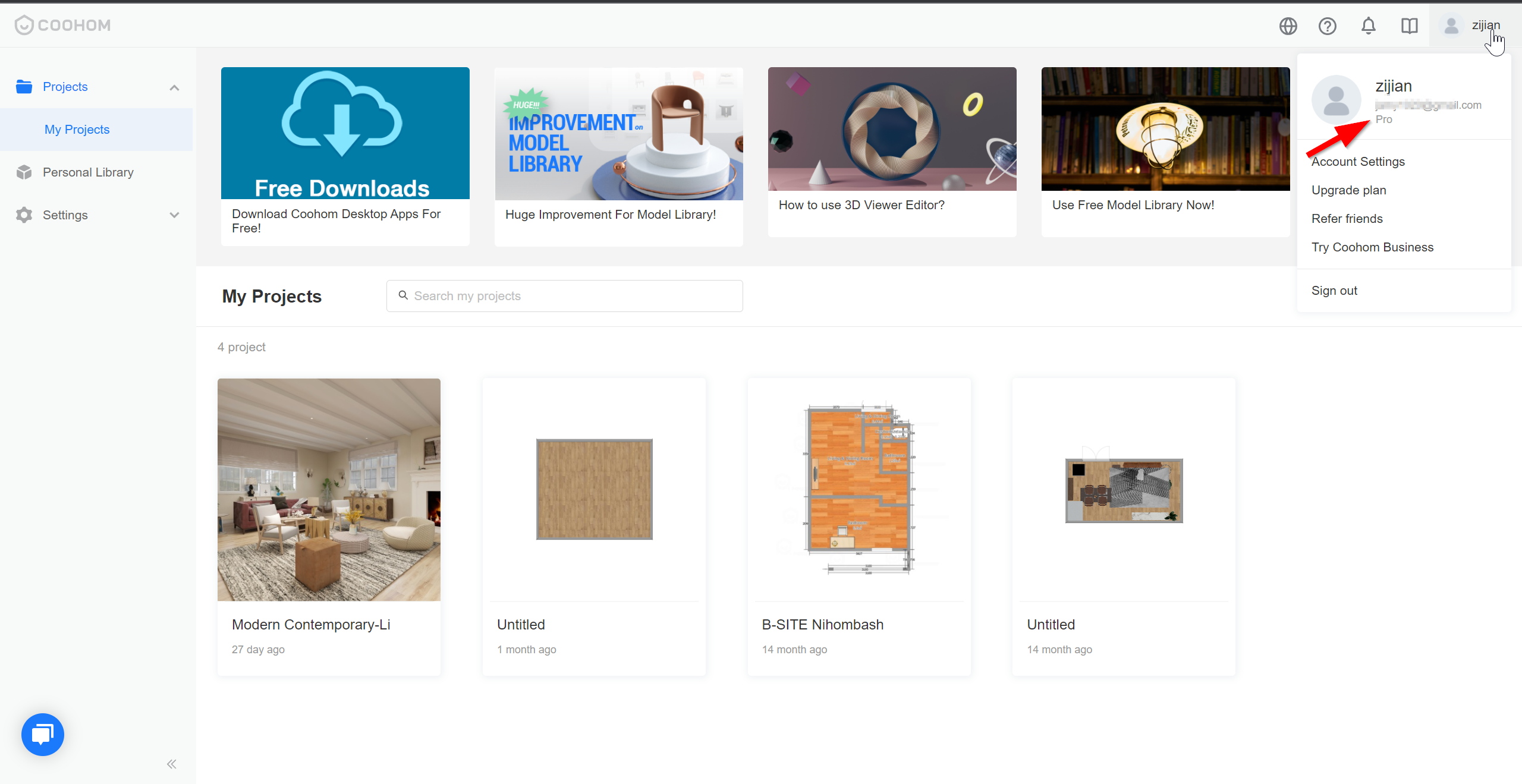Image resolution: width=1522 pixels, height=784 pixels.
Task: Expand the Settings section chevron
Action: tap(174, 215)
